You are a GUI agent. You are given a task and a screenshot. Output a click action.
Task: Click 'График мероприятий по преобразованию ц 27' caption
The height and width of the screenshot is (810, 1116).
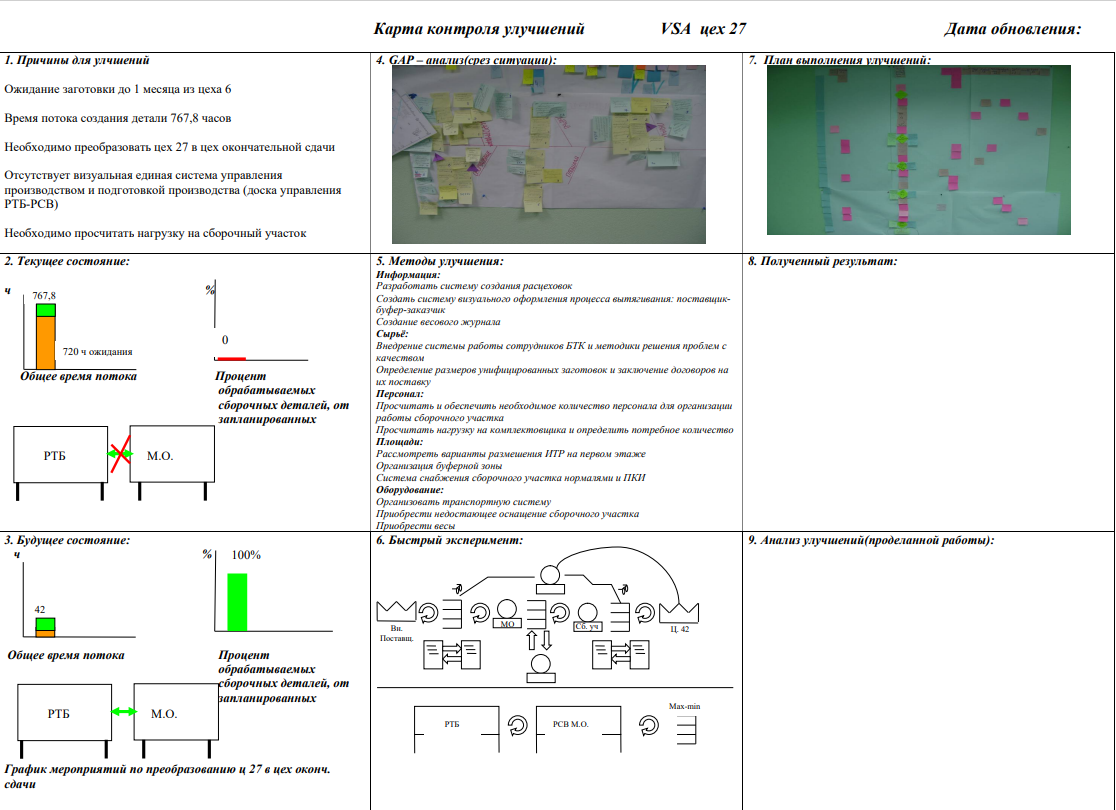pyautogui.click(x=167, y=777)
